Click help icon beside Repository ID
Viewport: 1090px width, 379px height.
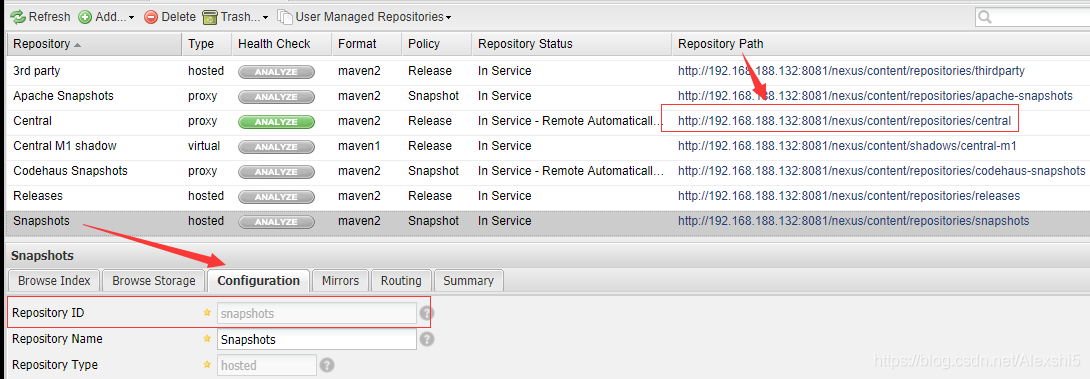tap(427, 314)
